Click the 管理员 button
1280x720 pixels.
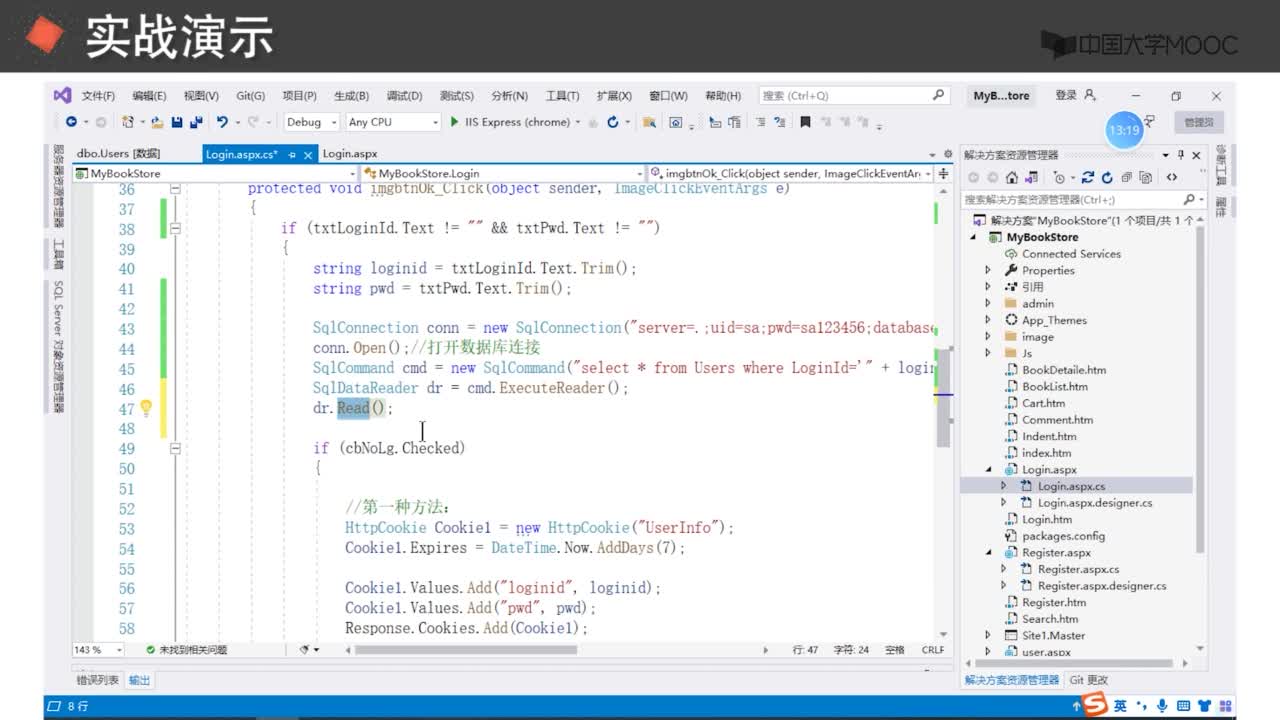coord(1199,122)
